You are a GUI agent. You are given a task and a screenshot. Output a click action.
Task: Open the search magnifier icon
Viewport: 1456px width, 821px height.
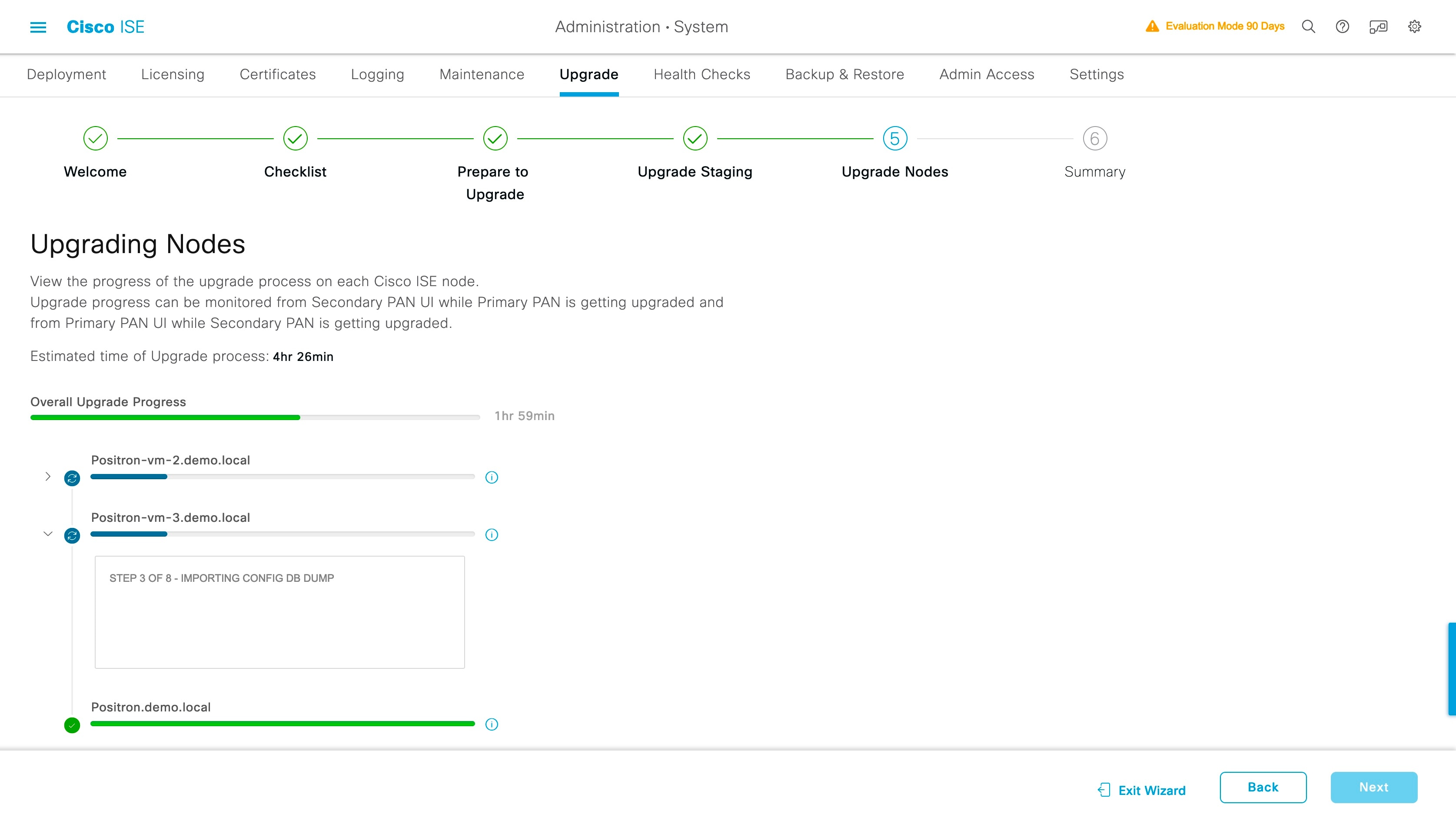click(x=1308, y=27)
